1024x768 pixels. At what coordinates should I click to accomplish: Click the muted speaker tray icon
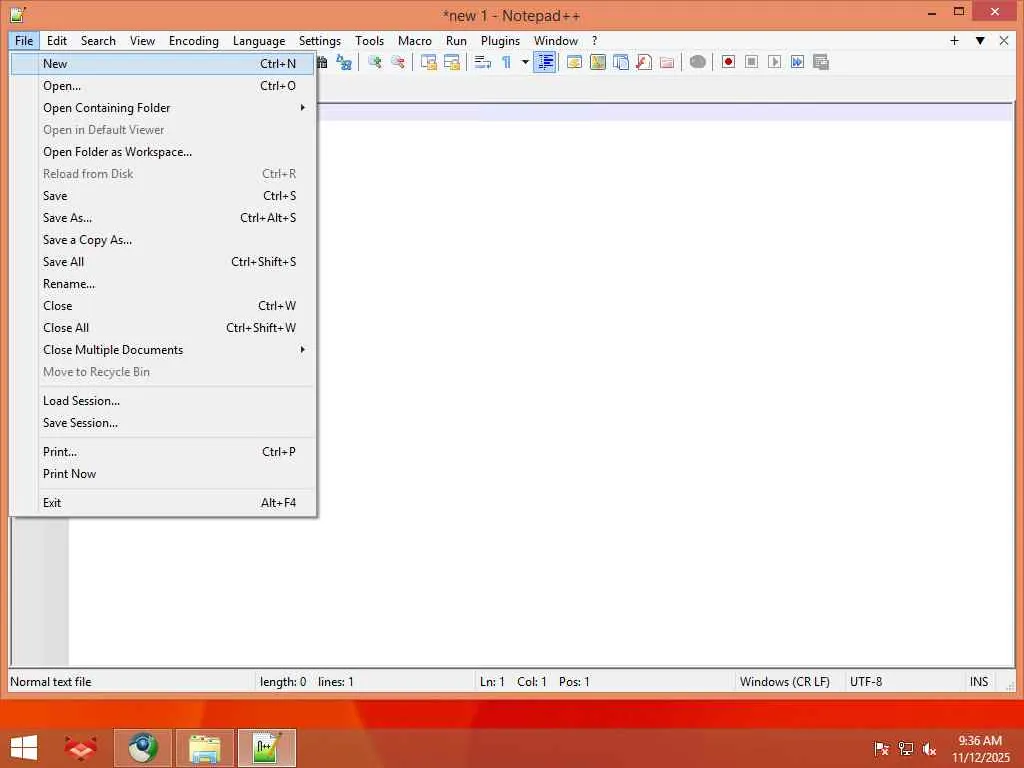[929, 749]
